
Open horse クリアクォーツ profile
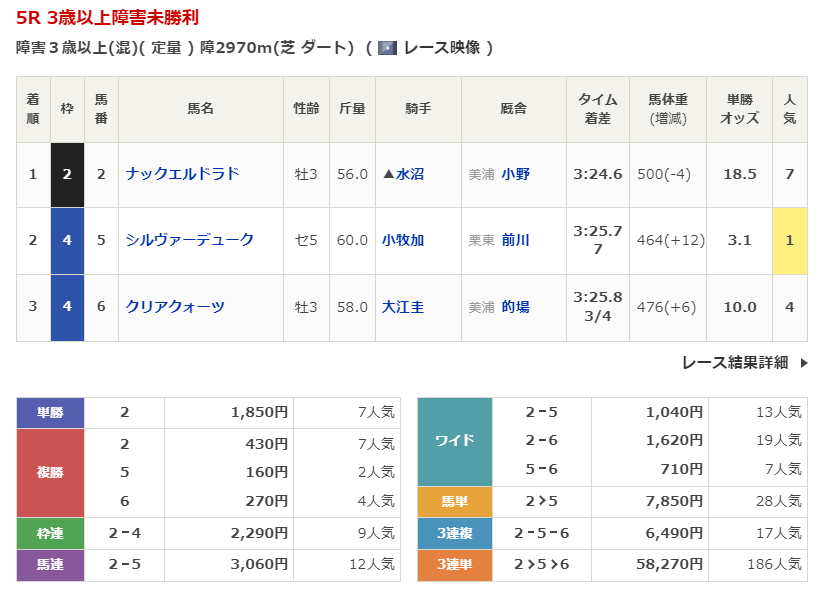point(175,307)
